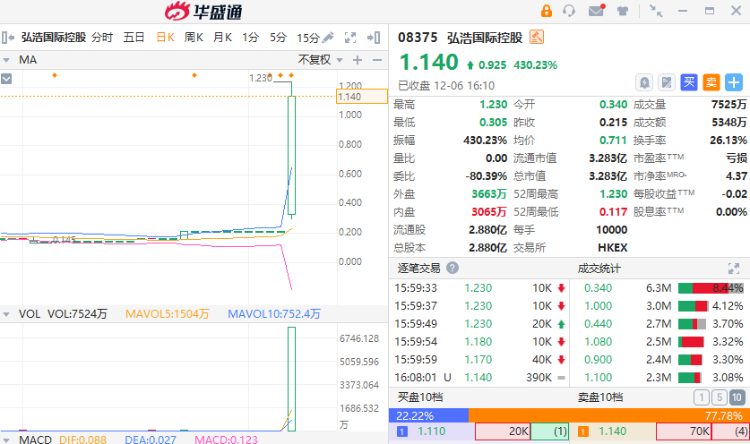The image size is (750, 444).
Task: Open the messages envelope icon
Action: click(596, 10)
